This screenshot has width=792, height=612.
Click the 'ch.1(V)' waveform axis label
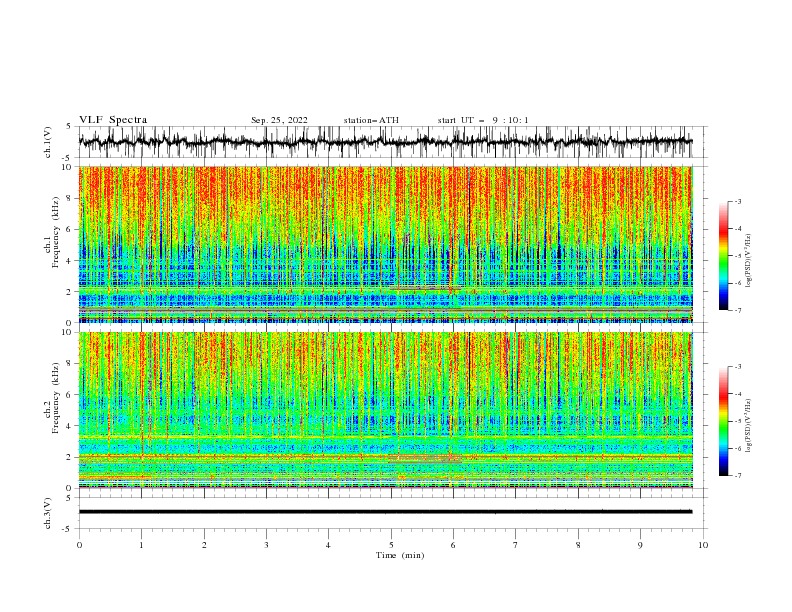click(48, 142)
